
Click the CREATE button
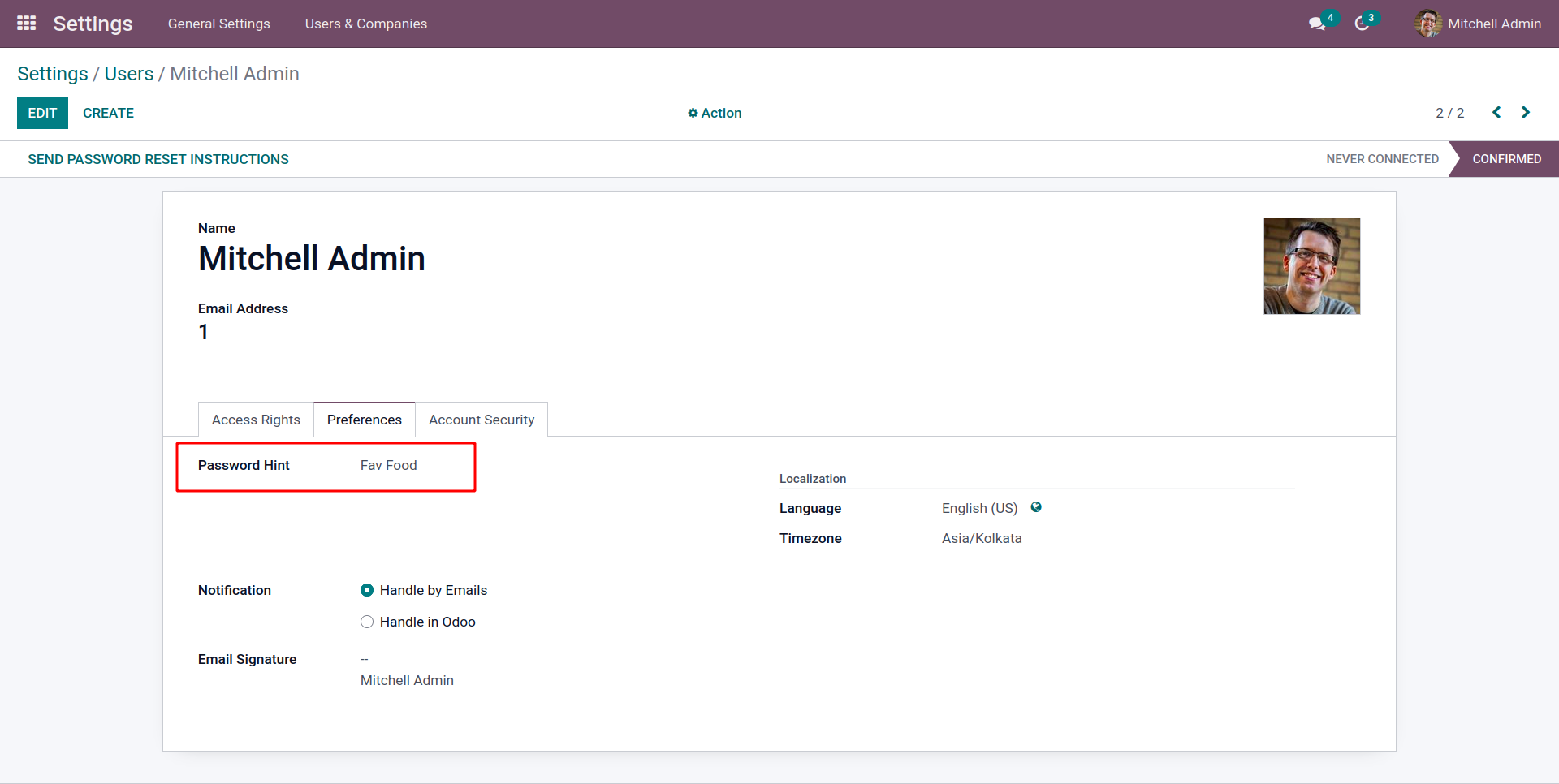[x=108, y=113]
